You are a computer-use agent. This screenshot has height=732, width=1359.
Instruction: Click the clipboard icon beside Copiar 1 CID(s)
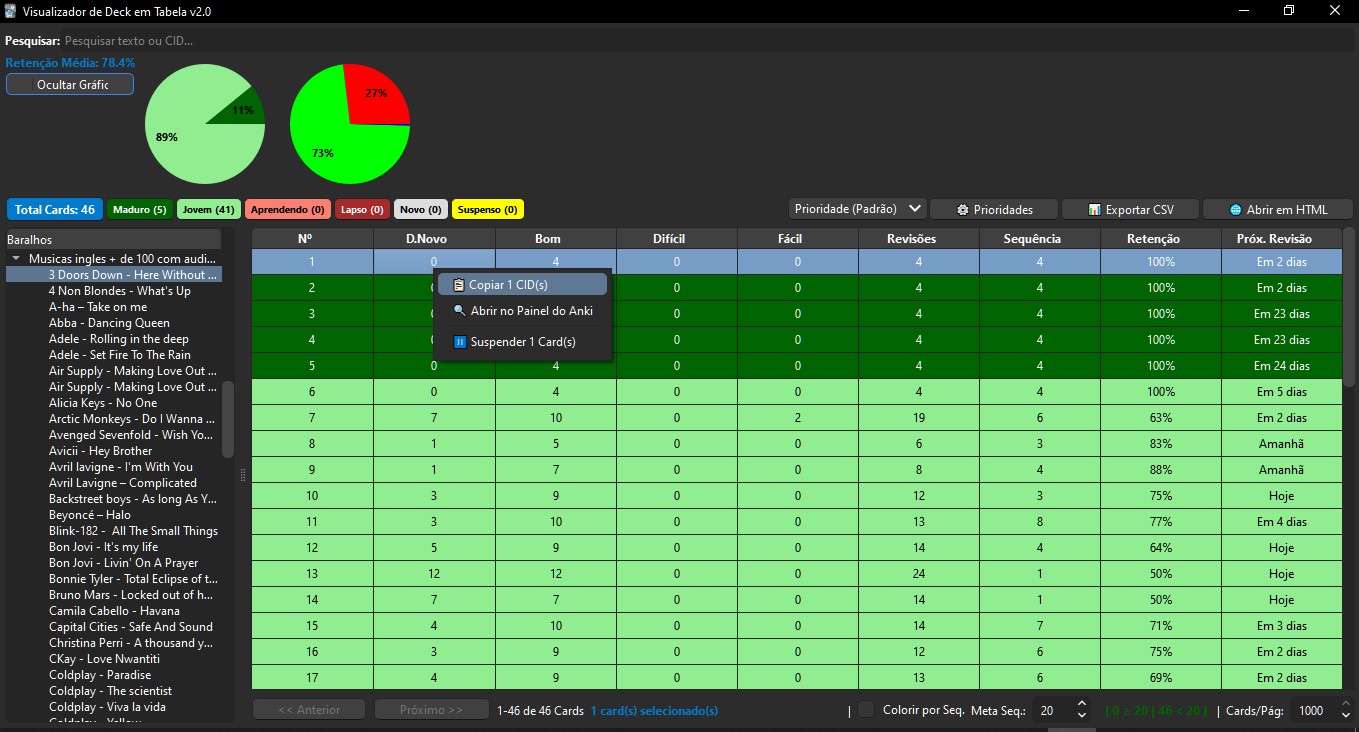click(459, 285)
